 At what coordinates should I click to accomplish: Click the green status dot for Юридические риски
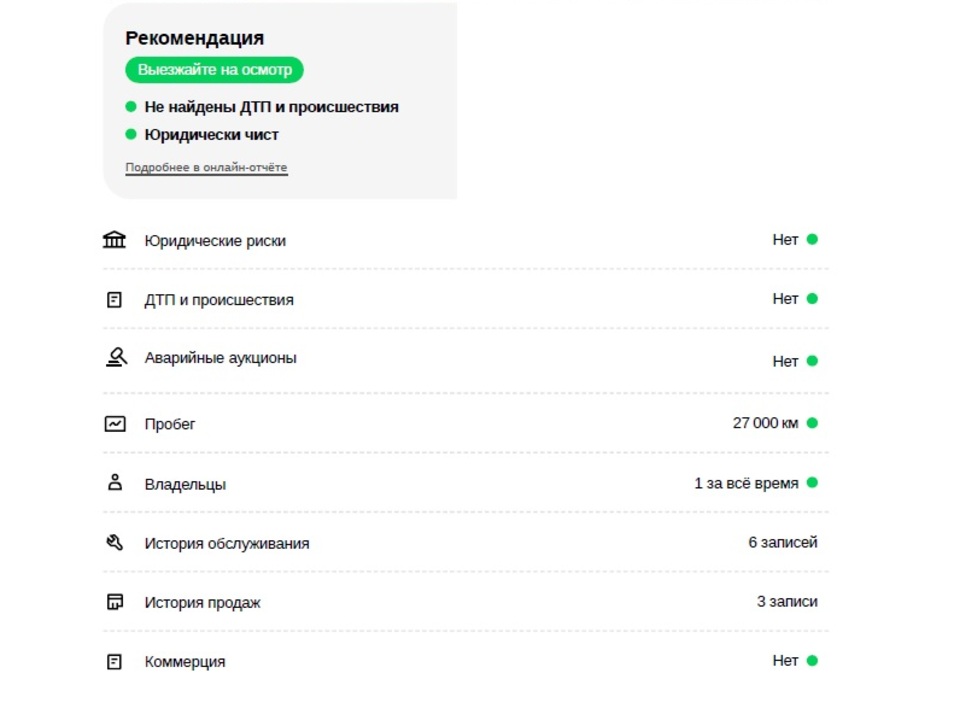812,239
